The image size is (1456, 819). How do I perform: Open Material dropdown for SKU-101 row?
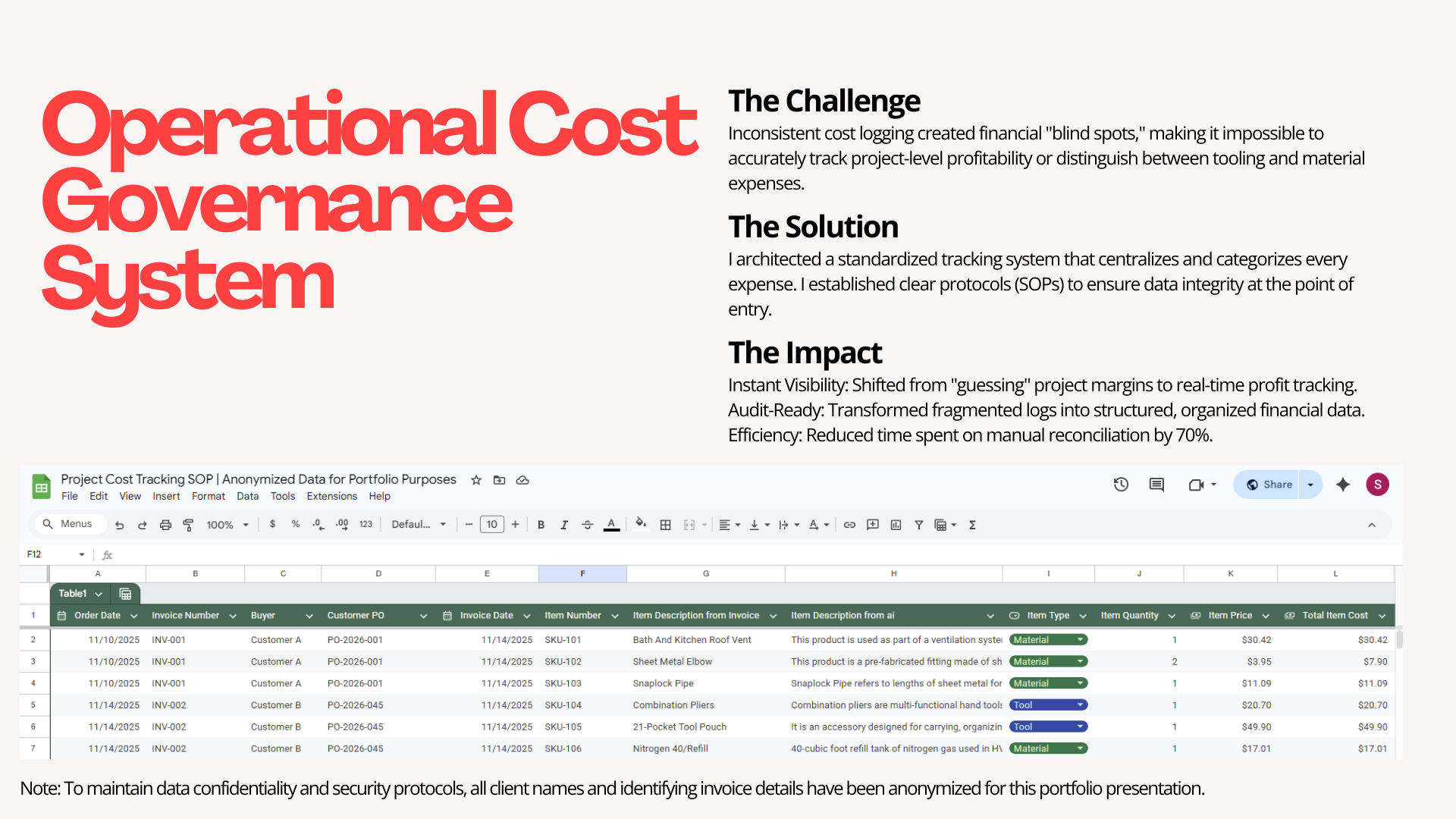[1080, 640]
